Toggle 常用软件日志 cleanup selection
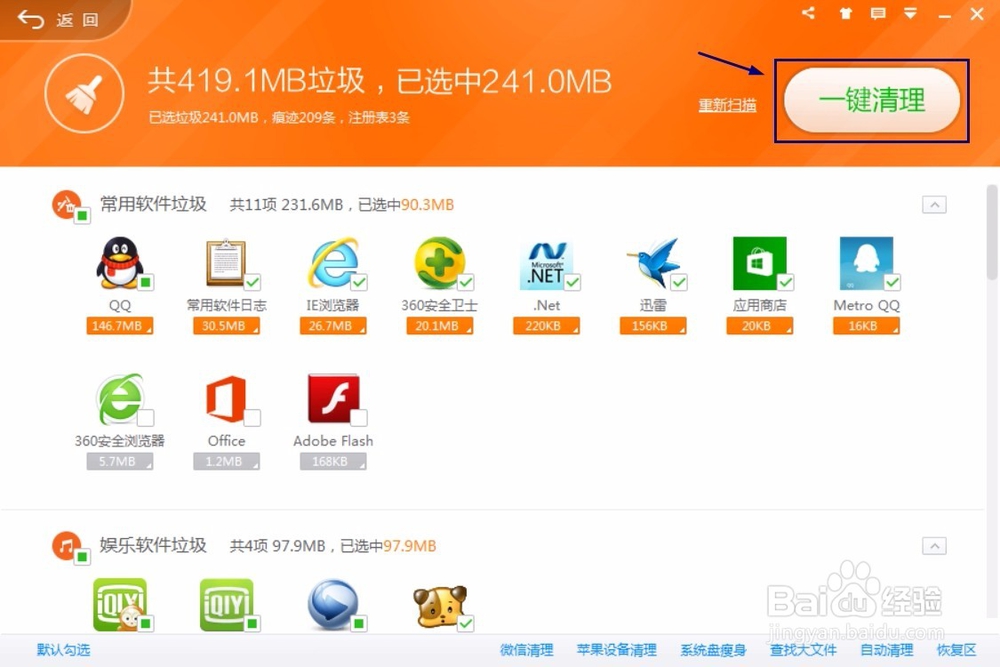The width and height of the screenshot is (1000, 667). click(227, 263)
